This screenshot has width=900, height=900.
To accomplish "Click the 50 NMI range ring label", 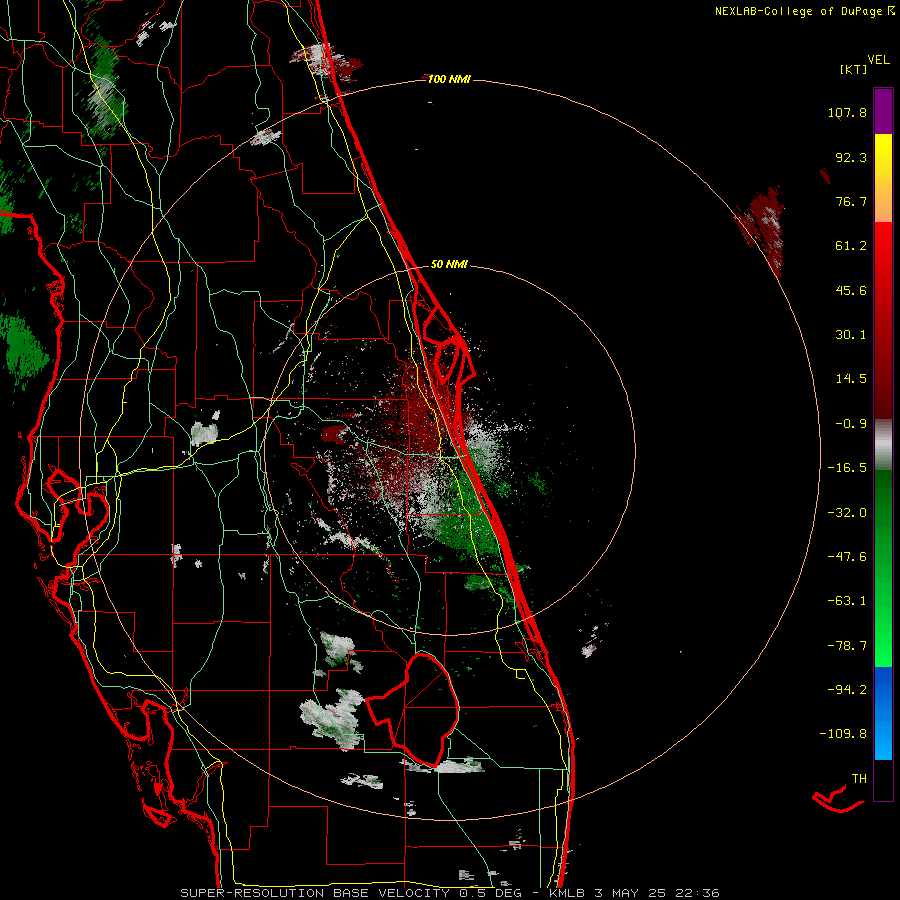I will pyautogui.click(x=449, y=264).
